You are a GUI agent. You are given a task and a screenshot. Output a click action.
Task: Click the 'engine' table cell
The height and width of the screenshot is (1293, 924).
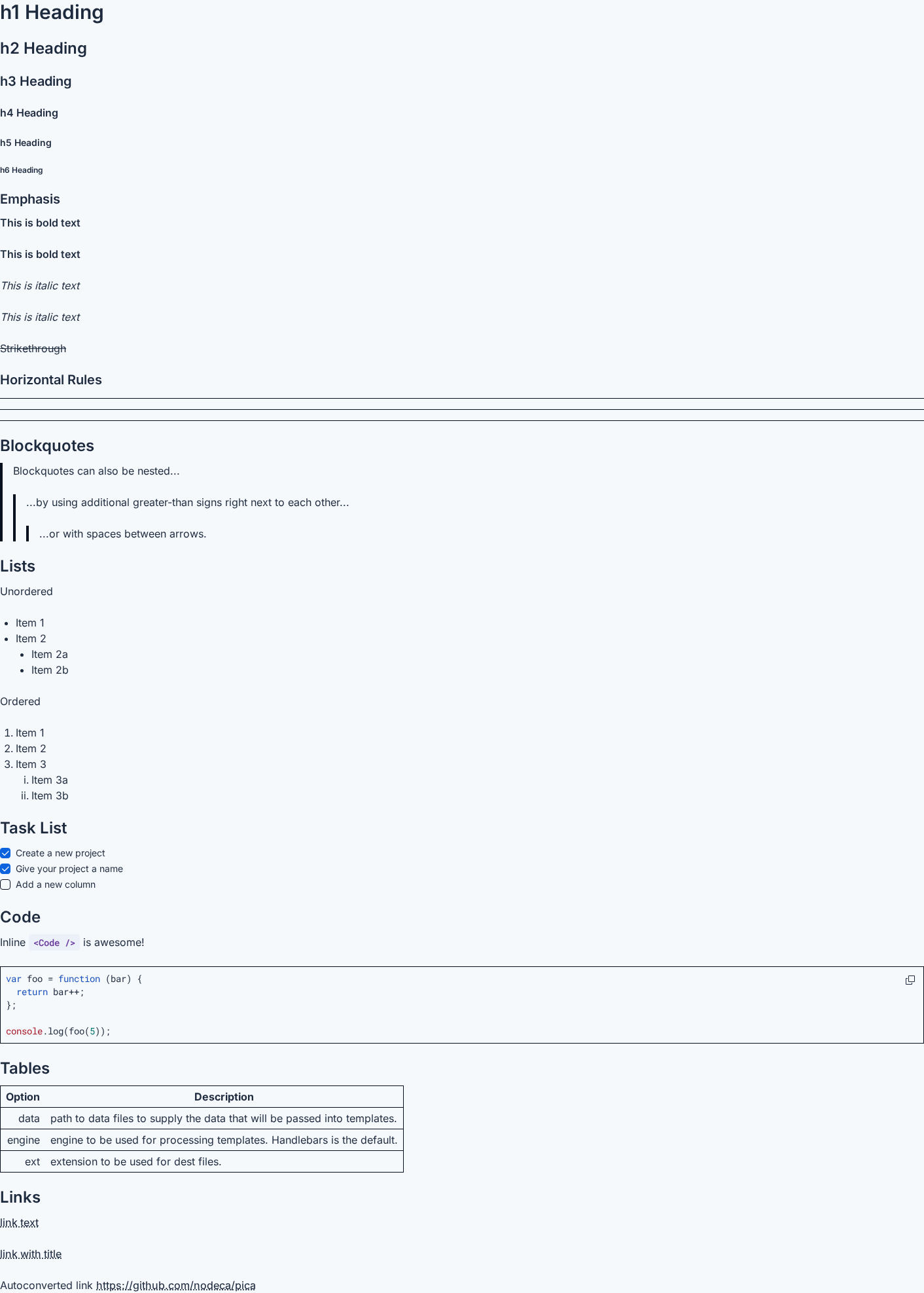point(24,1140)
